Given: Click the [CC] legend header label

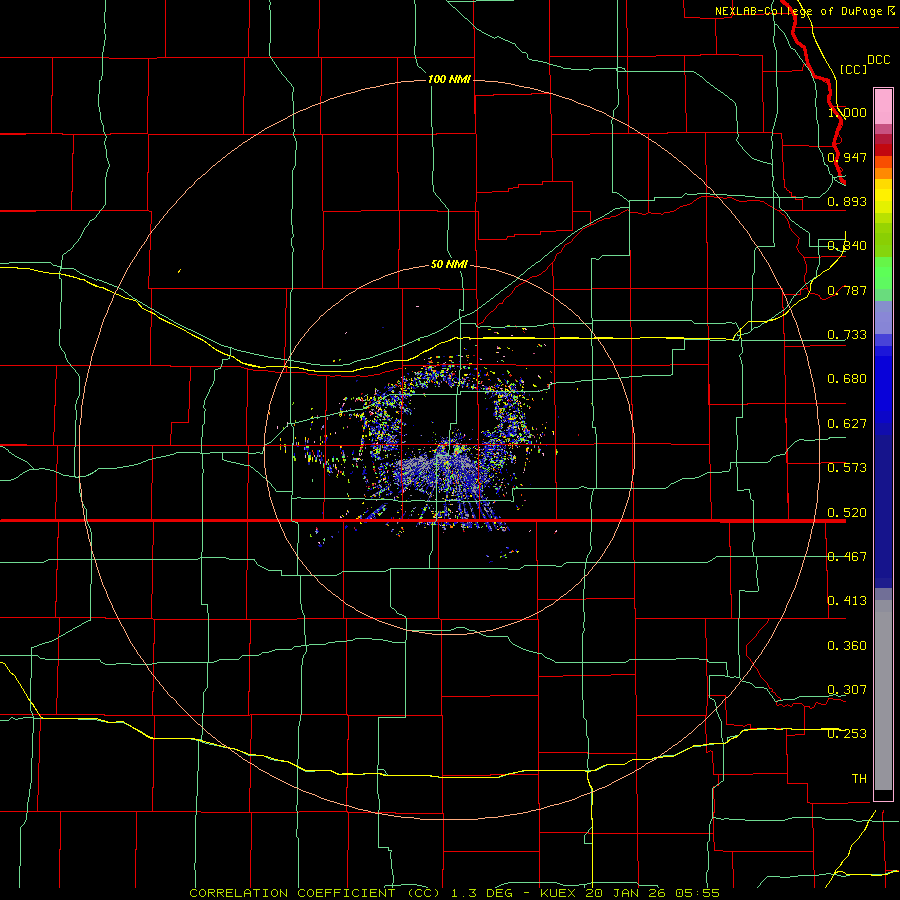Looking at the screenshot, I should tap(853, 69).
